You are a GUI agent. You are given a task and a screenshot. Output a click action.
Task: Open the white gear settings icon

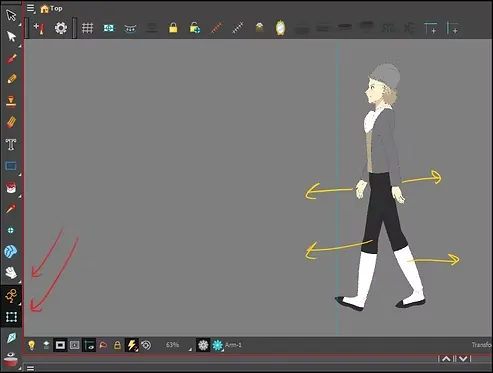pos(61,28)
